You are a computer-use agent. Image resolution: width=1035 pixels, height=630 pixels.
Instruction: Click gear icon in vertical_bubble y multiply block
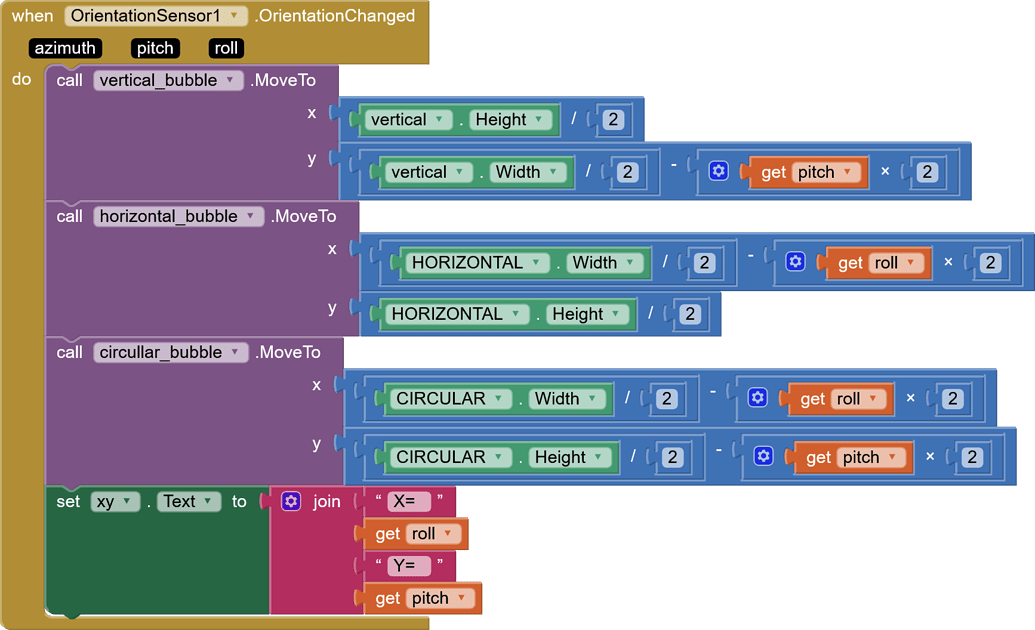coord(718,172)
